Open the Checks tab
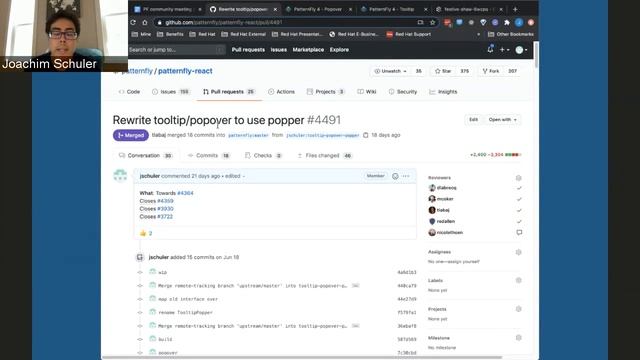This screenshot has width=640, height=360. pyautogui.click(x=263, y=156)
